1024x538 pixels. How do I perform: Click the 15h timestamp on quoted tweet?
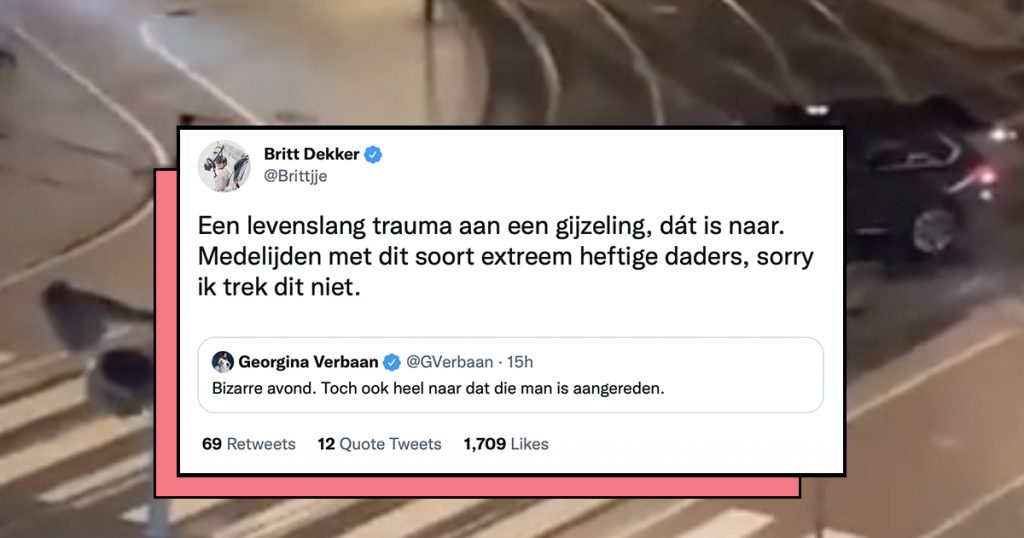click(x=520, y=362)
